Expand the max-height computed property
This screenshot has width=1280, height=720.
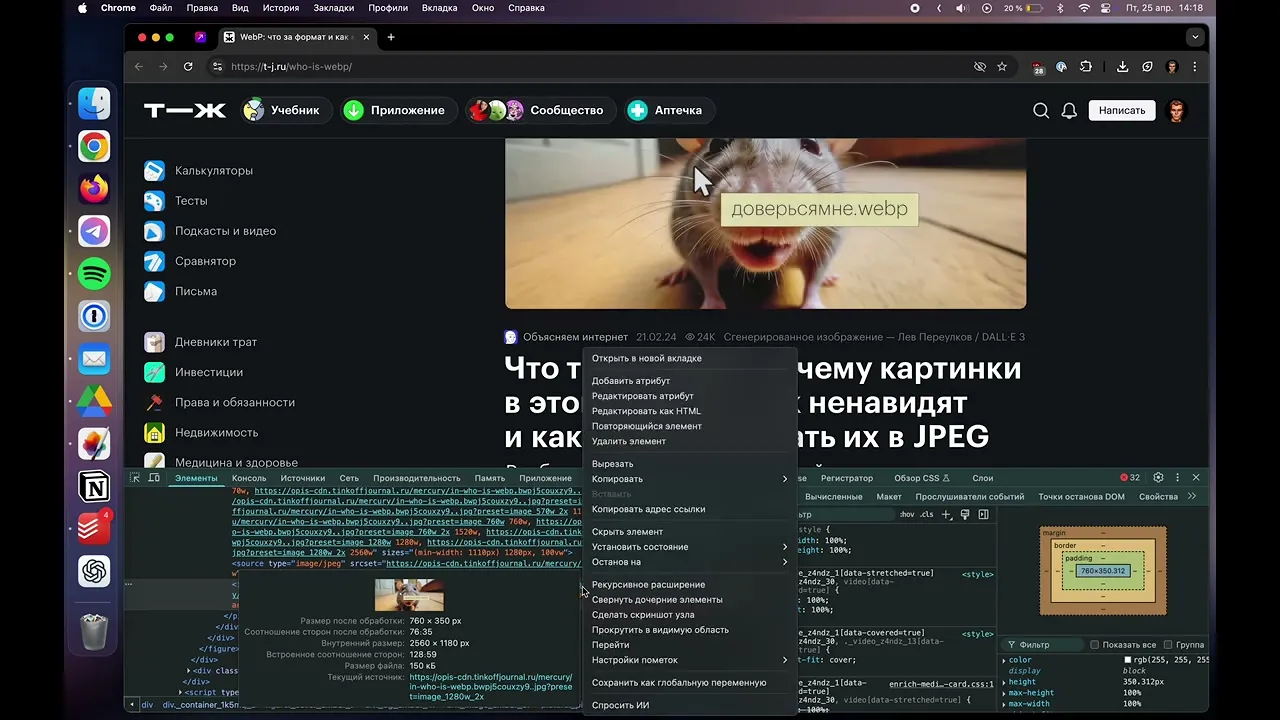pyautogui.click(x=1004, y=693)
